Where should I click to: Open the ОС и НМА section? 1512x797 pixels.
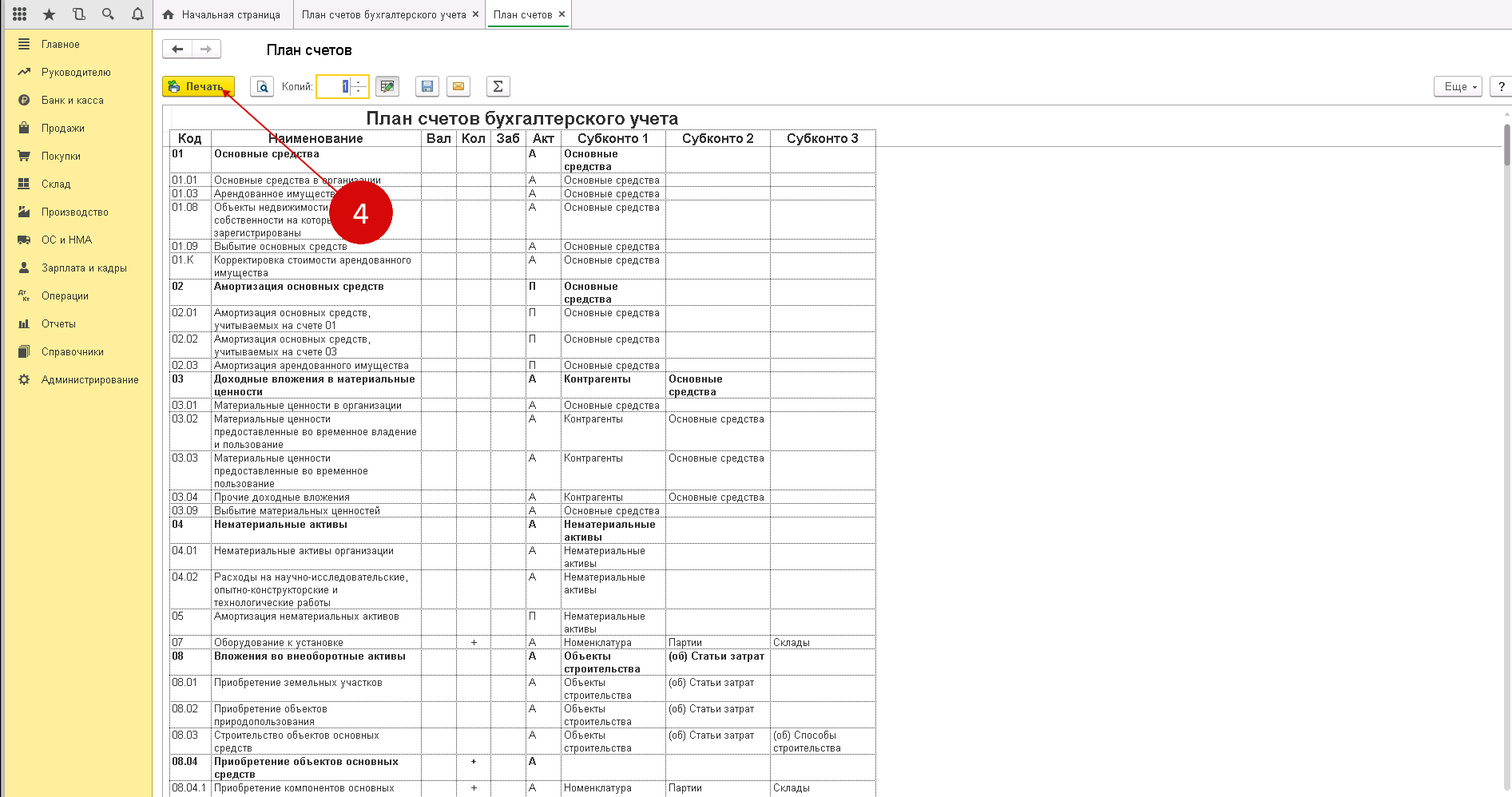pyautogui.click(x=66, y=240)
